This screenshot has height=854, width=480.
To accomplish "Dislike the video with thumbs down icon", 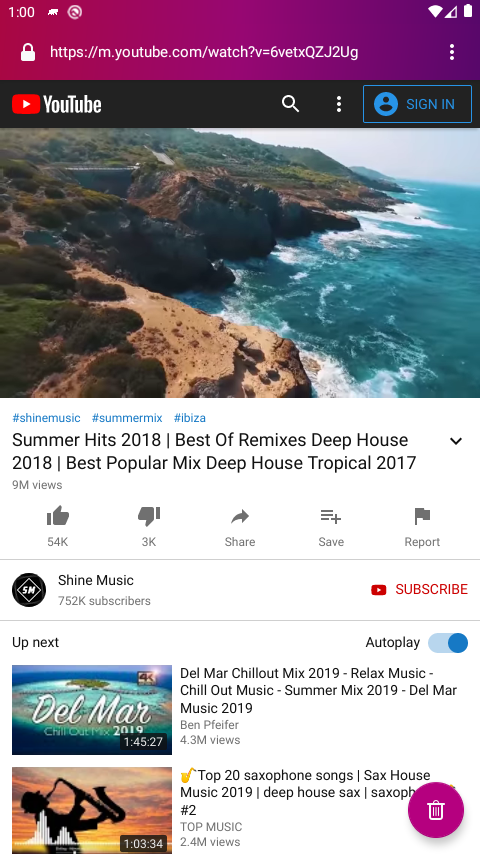I will coord(149,516).
